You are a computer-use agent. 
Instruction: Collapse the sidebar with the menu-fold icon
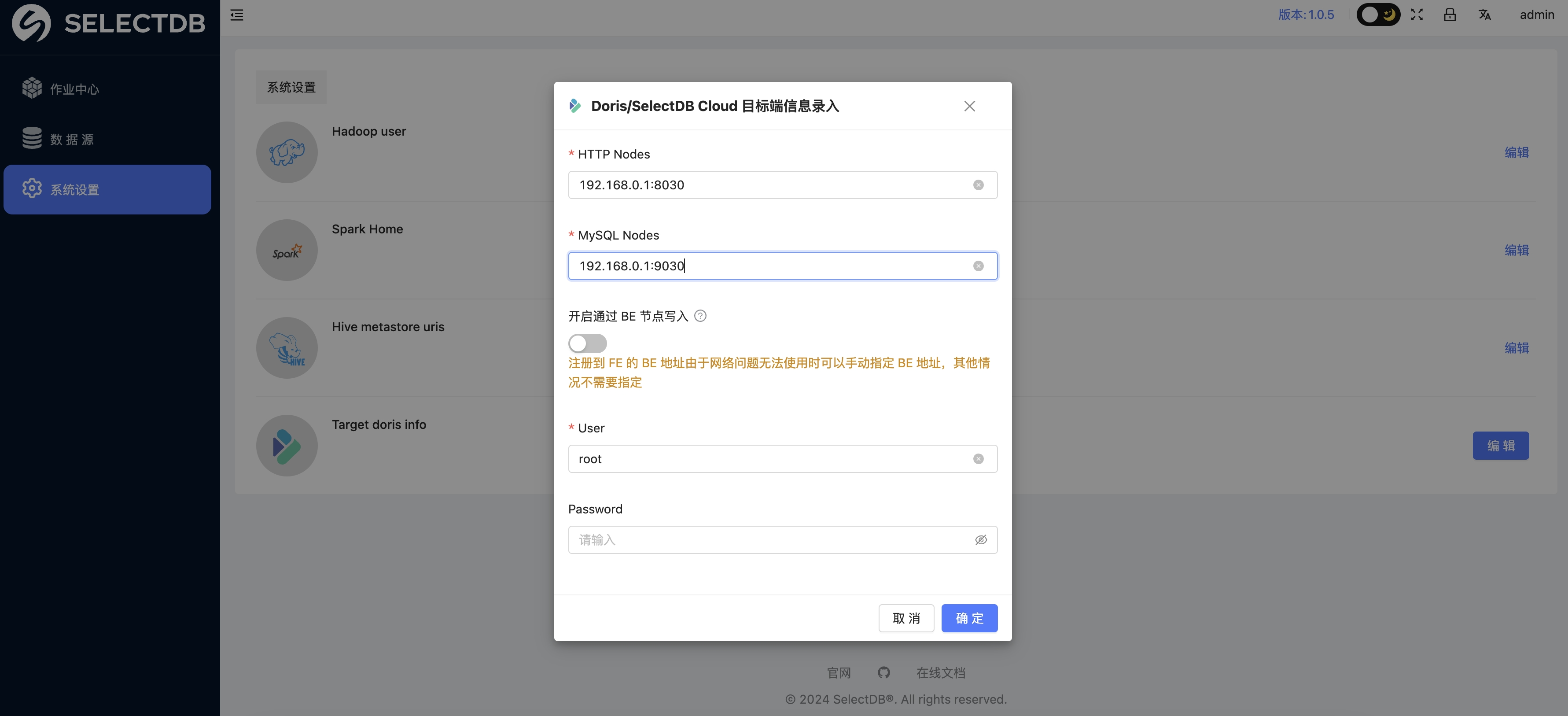point(237,15)
